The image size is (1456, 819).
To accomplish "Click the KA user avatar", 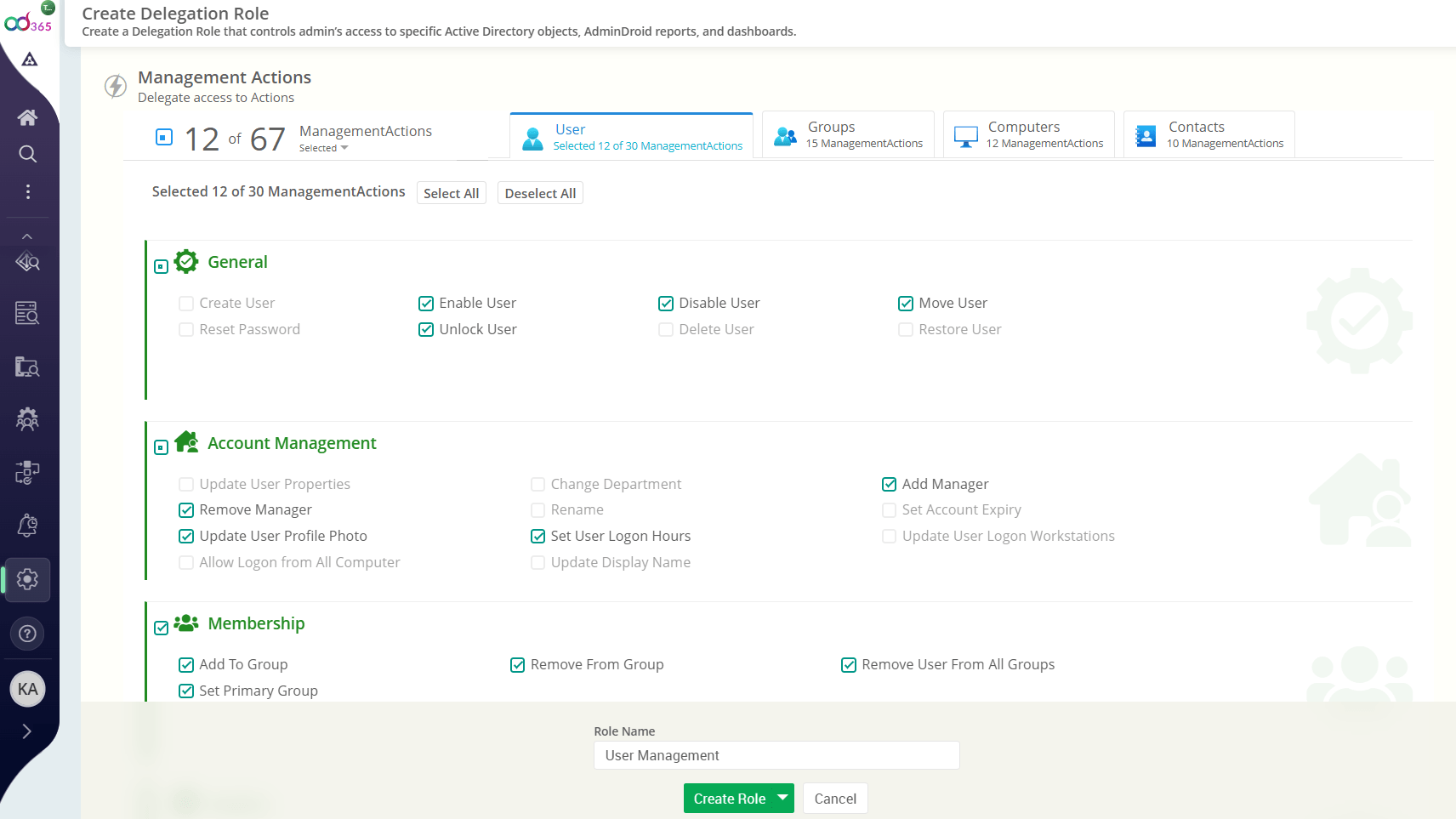I will 27,689.
